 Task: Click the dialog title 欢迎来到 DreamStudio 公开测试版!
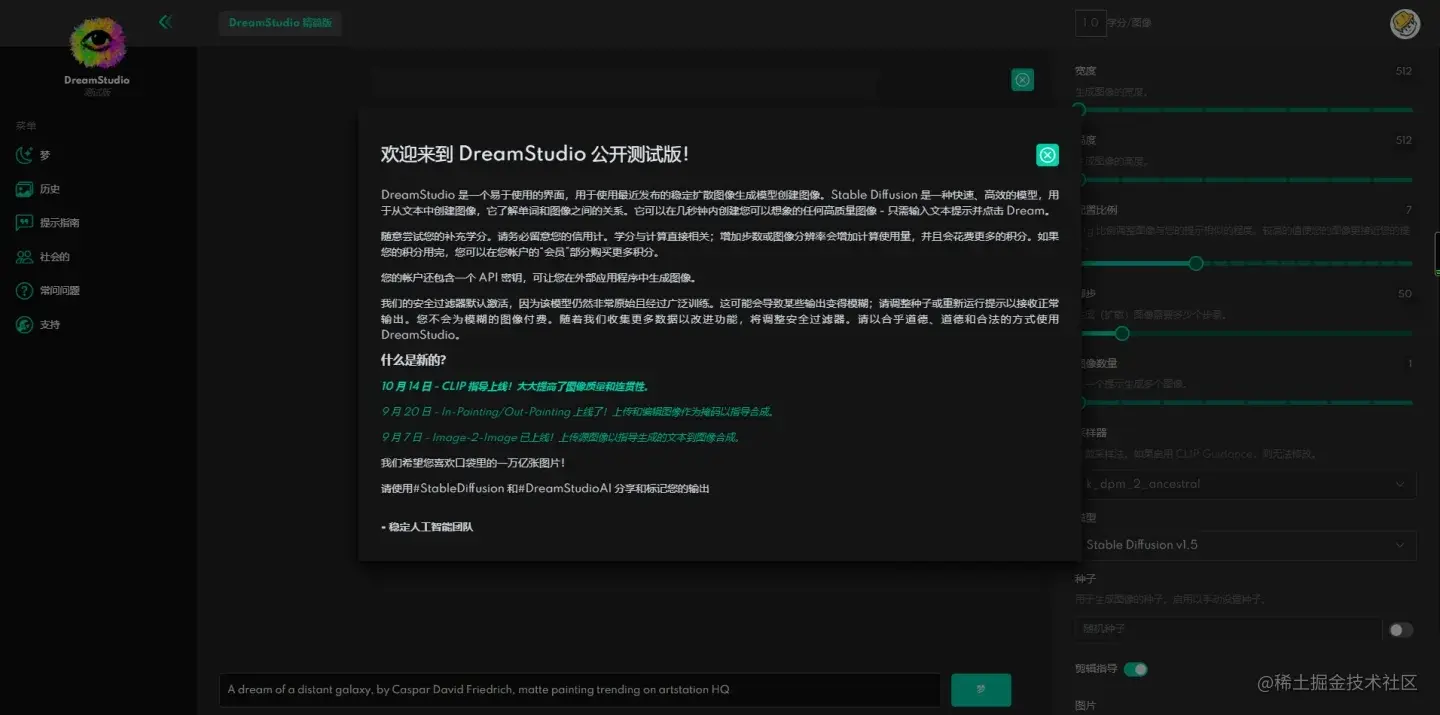click(x=535, y=154)
